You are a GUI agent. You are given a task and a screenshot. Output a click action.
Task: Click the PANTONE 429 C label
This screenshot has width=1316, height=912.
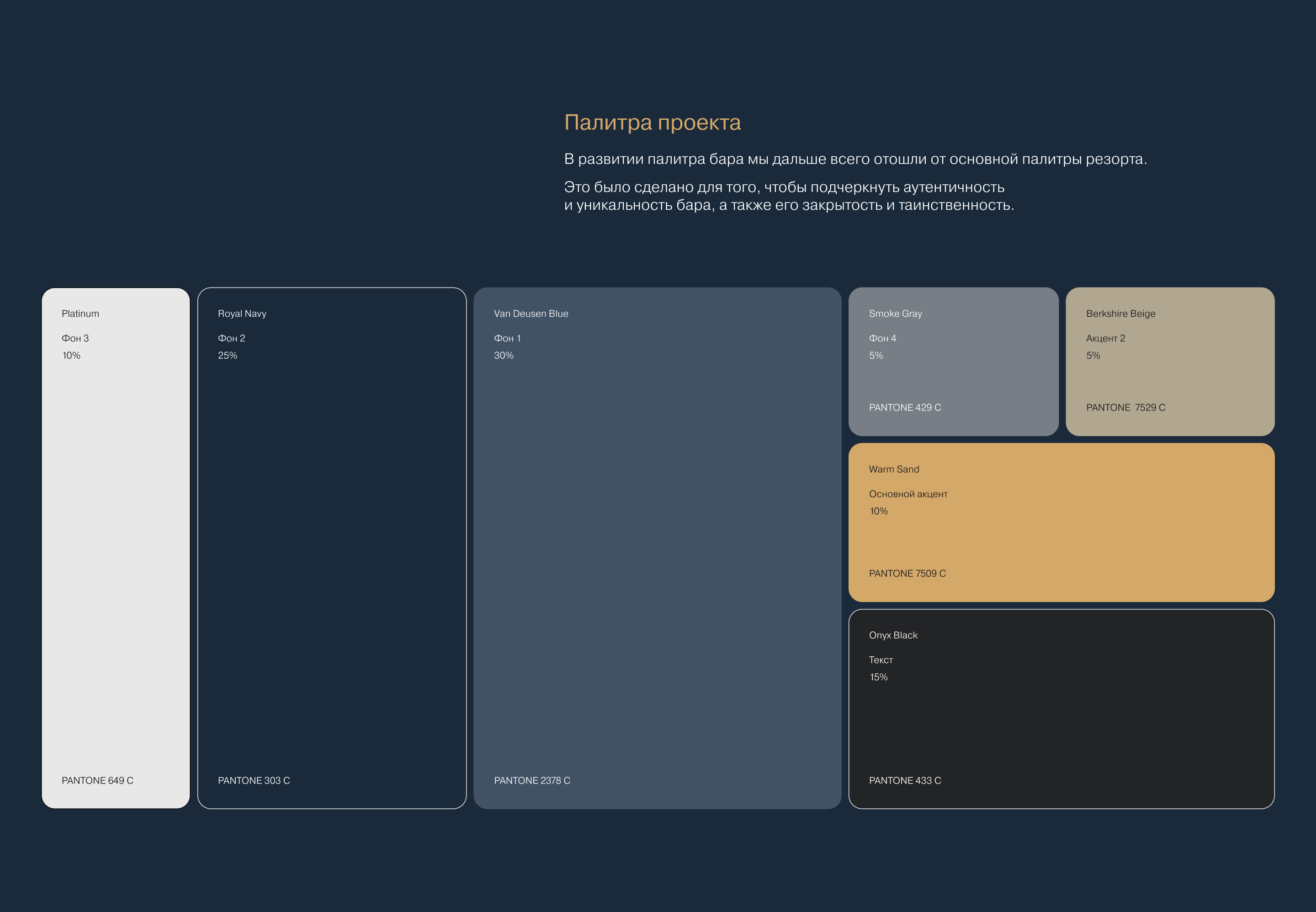[x=905, y=407]
